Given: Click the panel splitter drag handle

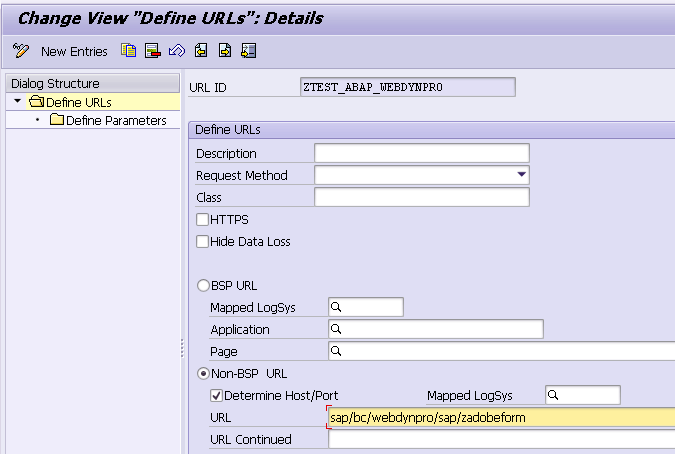Looking at the screenshot, I should [183, 348].
